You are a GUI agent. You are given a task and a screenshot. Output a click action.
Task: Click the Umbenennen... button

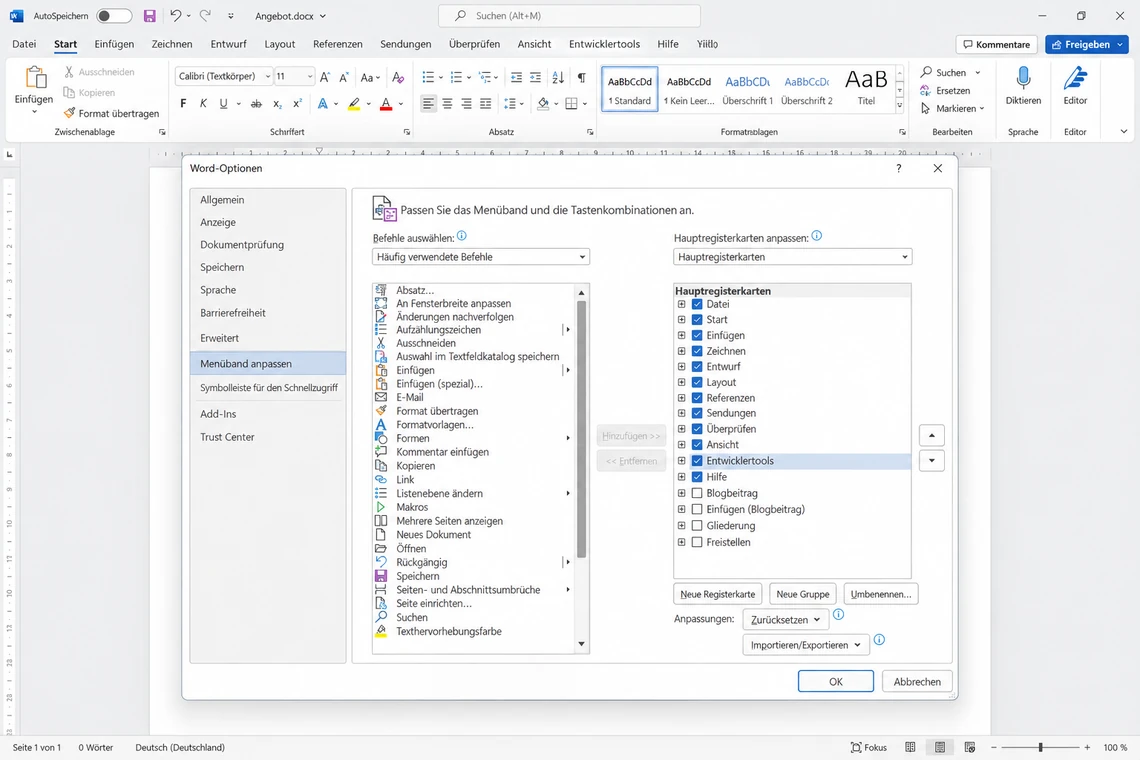tap(881, 594)
